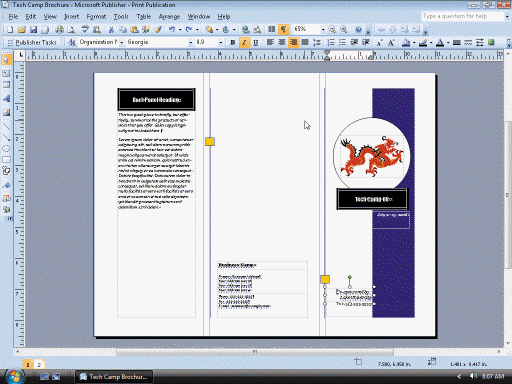Select the Insert Table tool
The image size is (512, 384).
6,85
